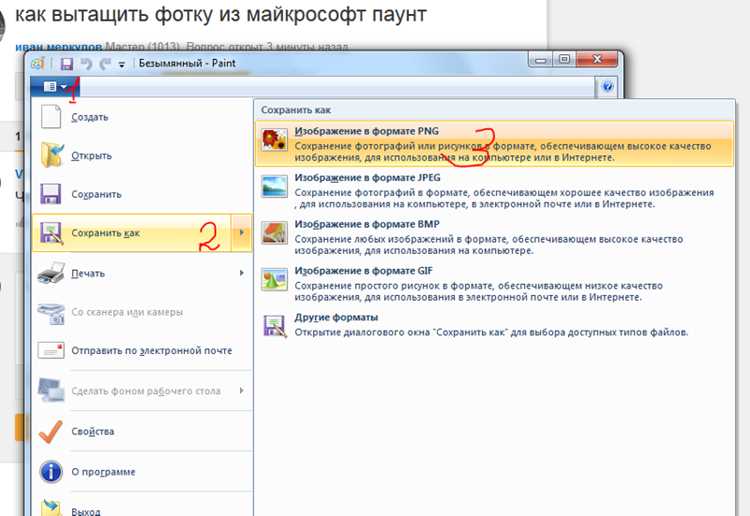The image size is (750, 516).
Task: Expand the Печать submenu arrow
Action: point(242,273)
